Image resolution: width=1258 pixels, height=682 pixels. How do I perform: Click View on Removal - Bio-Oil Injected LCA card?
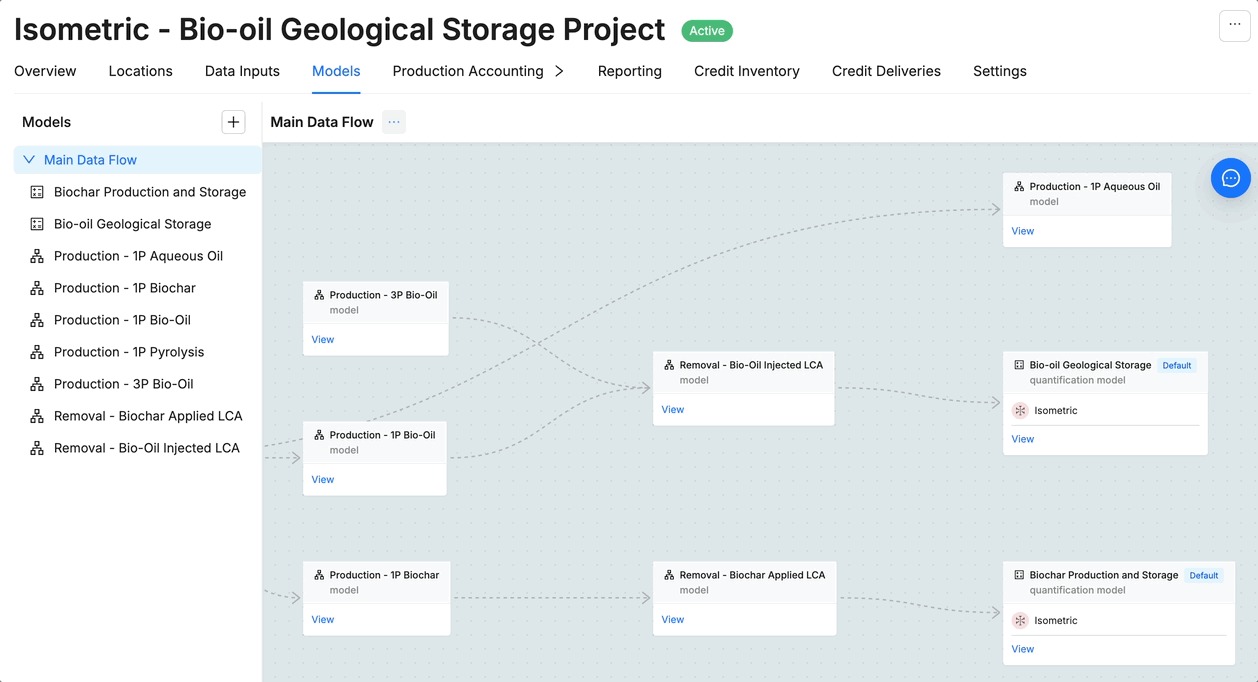click(x=673, y=409)
